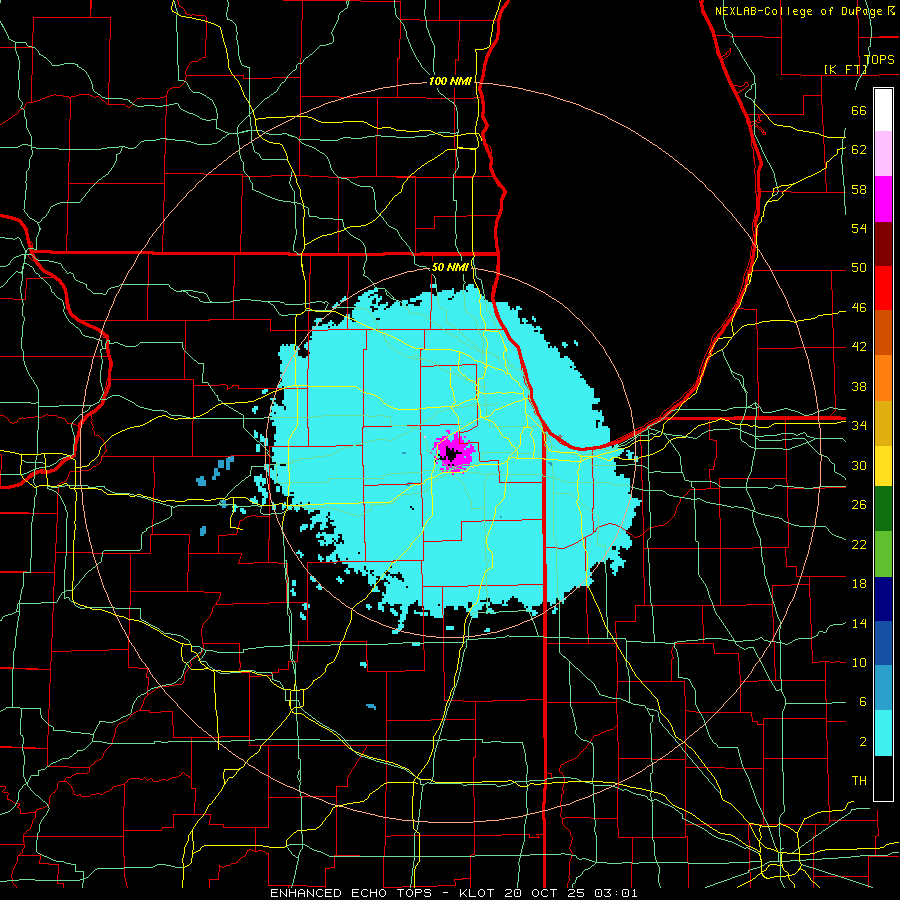
Task: Pick the dark maroon legend swatch
Action: point(883,244)
